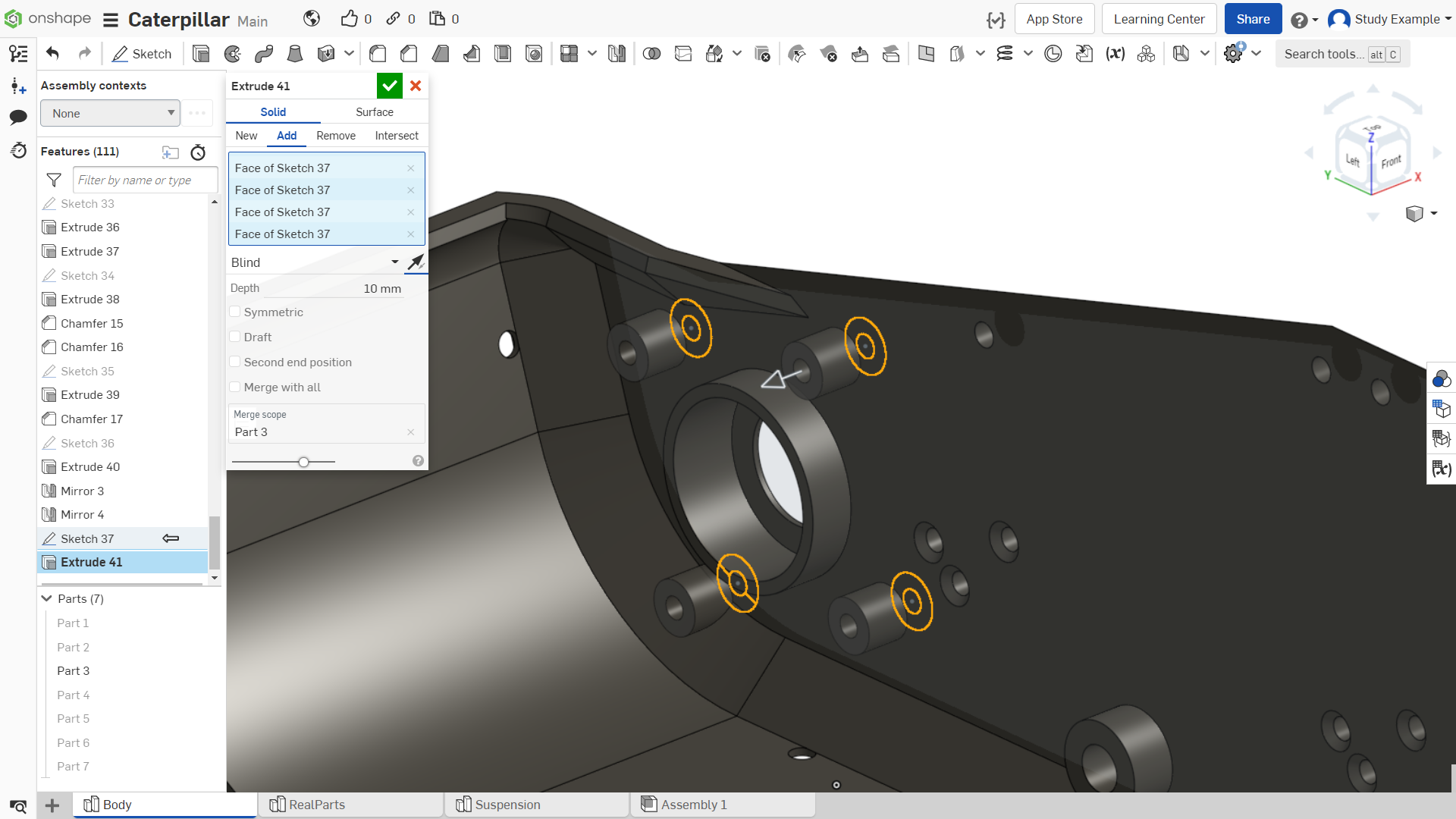Select the Boolean tool
The height and width of the screenshot is (819, 1456).
coord(651,54)
